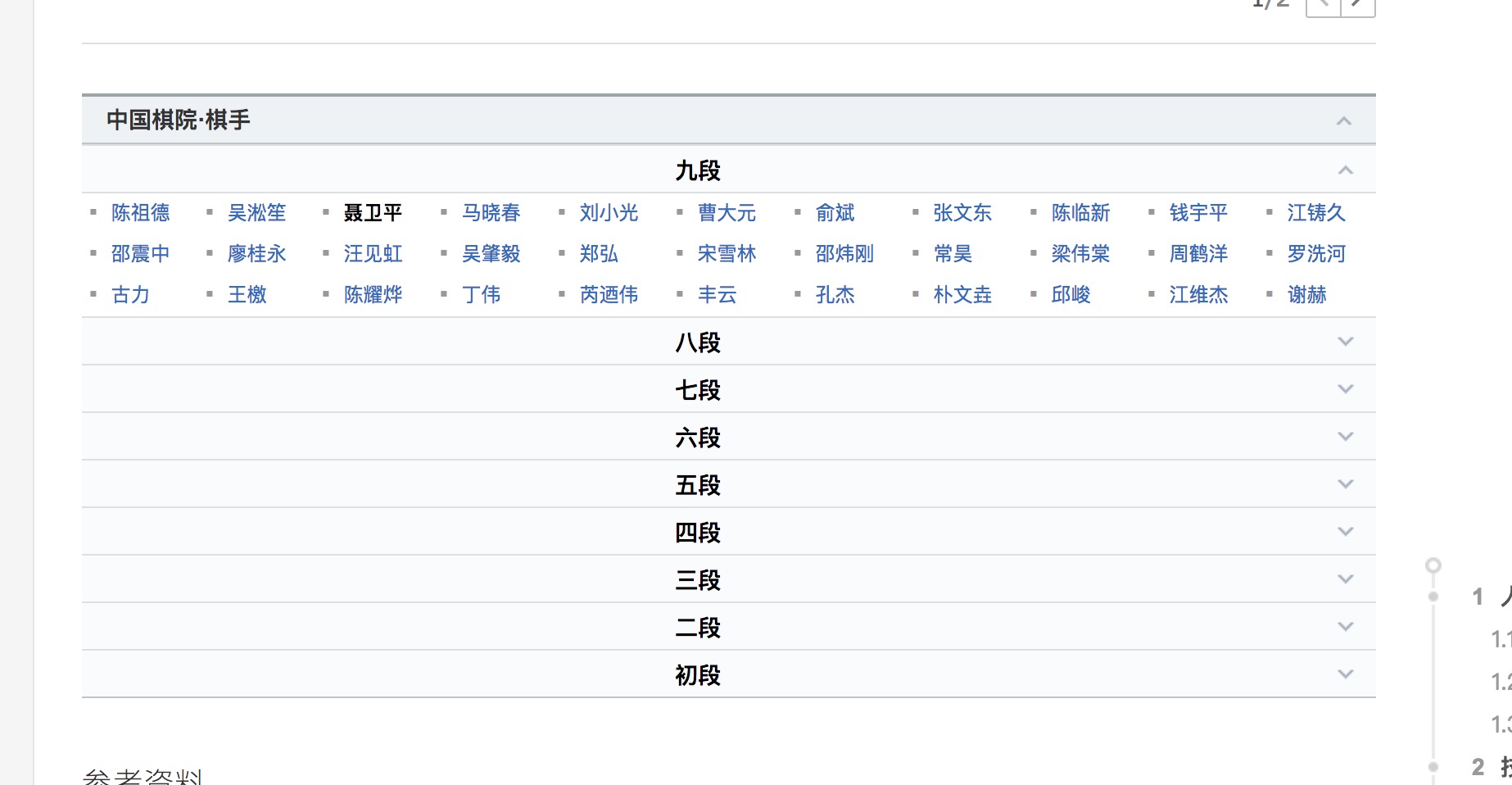Open the 陈临新 player link
The image size is (1512, 785).
(1081, 213)
